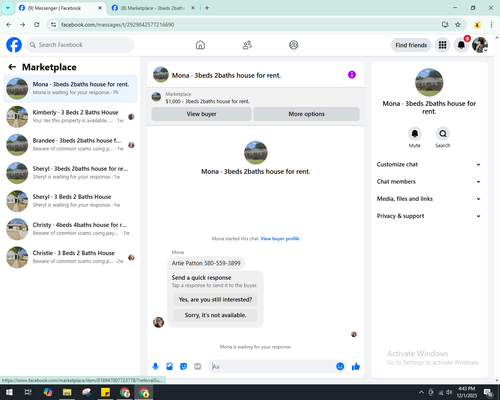
Task: Open the site information icon in address bar
Action: pyautogui.click(x=53, y=25)
